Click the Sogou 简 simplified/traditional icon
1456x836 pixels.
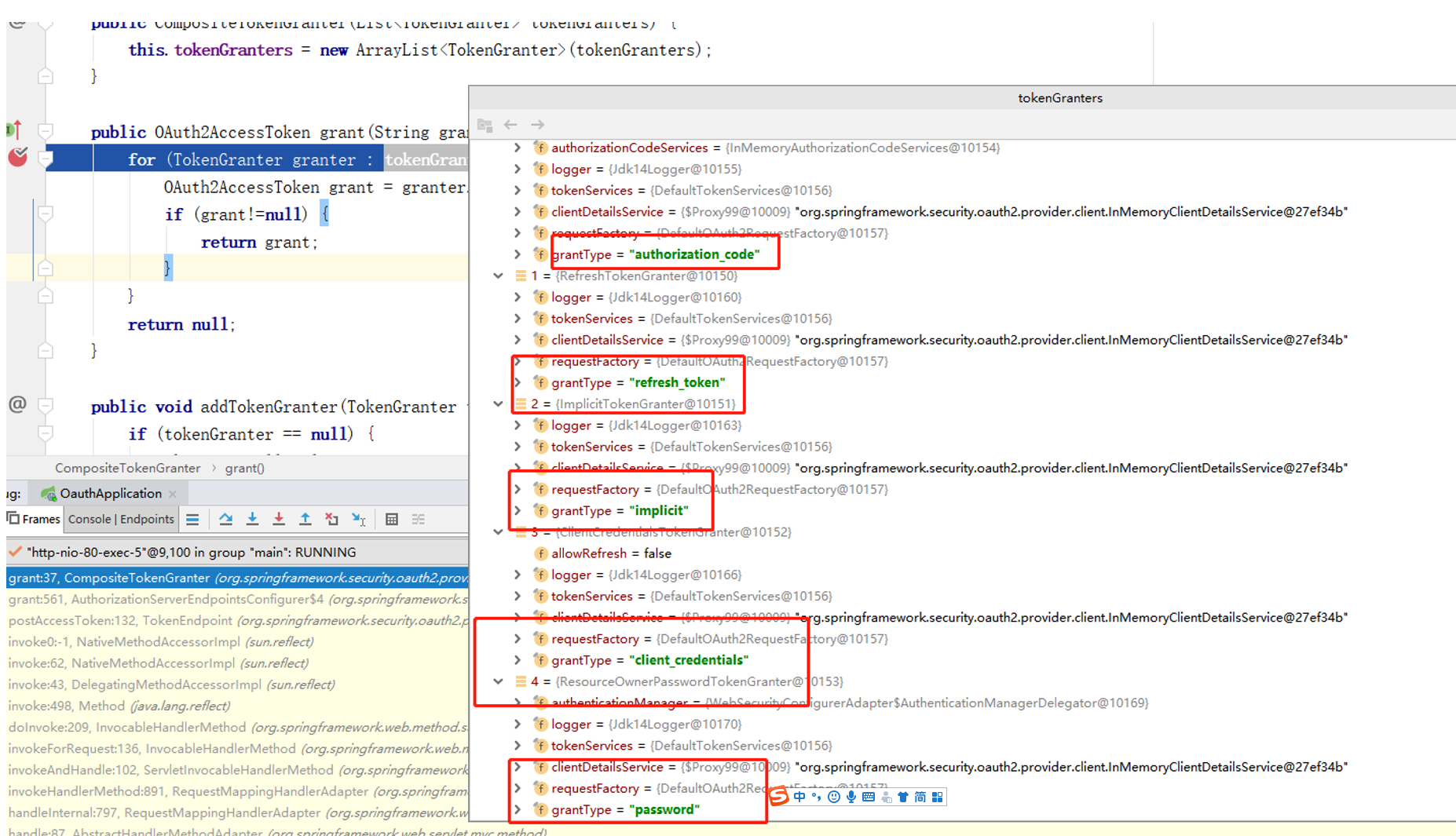click(920, 797)
